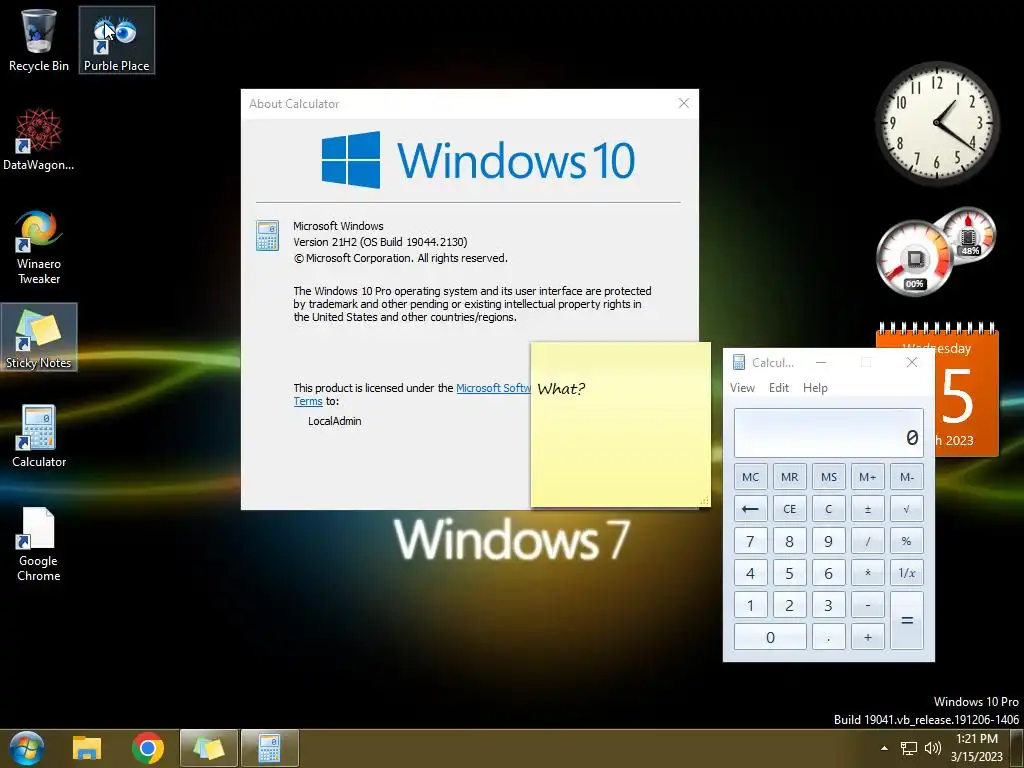Open the Calculator Edit menu
This screenshot has height=768, width=1024.
[778, 388]
